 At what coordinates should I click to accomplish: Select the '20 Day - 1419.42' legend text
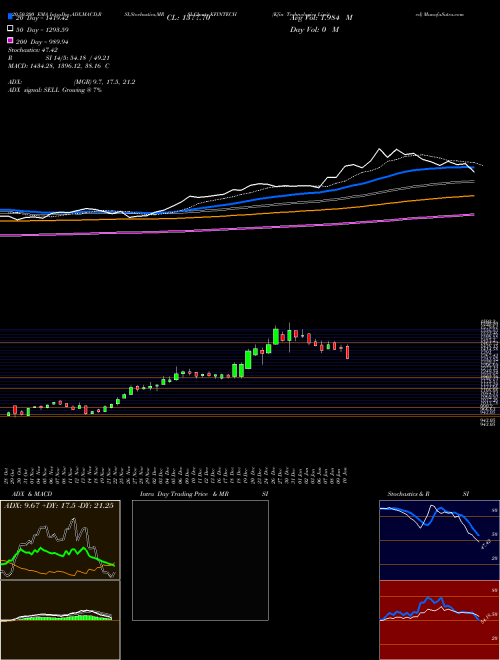click(x=42, y=18)
